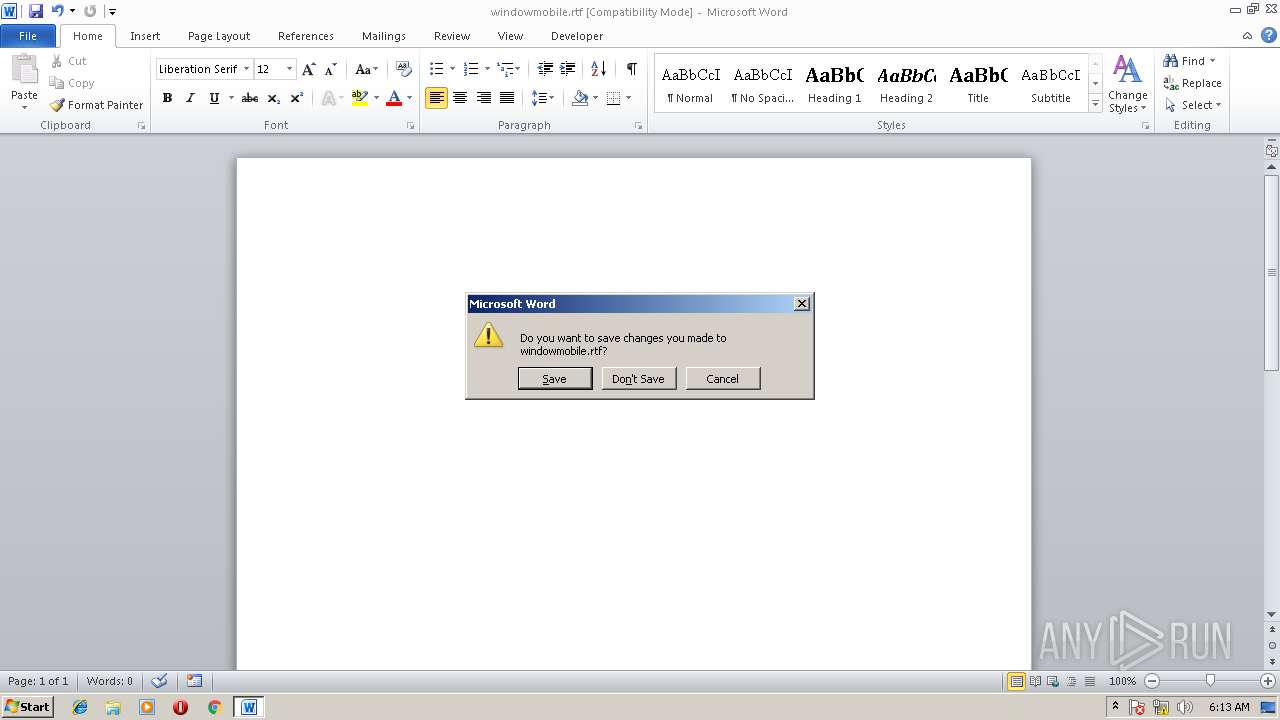Apply the Title style
Image resolution: width=1280 pixels, height=720 pixels.
[978, 85]
